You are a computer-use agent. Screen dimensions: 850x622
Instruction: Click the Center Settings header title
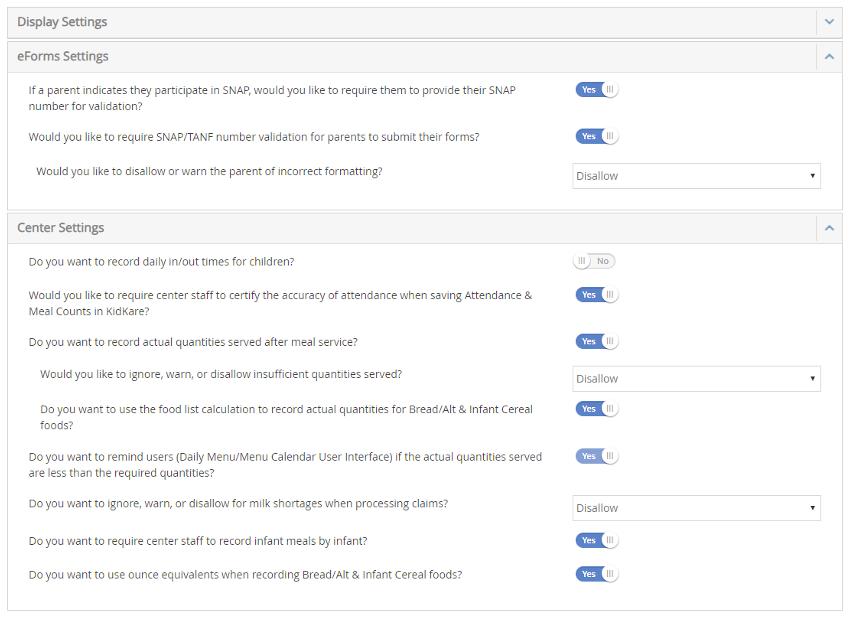[x=61, y=228]
